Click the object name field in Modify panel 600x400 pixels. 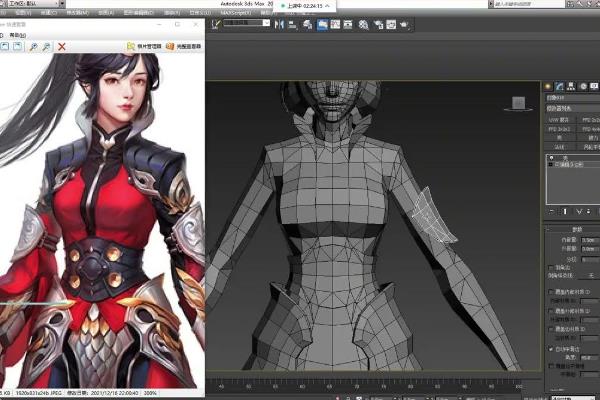point(572,98)
